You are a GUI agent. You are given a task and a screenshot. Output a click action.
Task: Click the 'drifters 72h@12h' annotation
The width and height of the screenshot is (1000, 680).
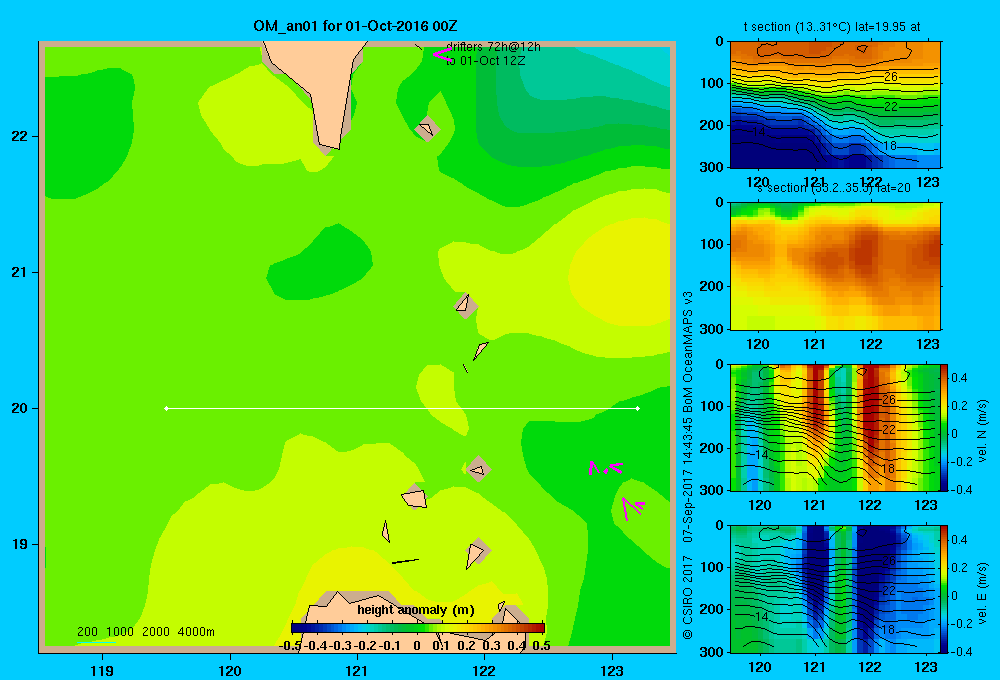(493, 47)
